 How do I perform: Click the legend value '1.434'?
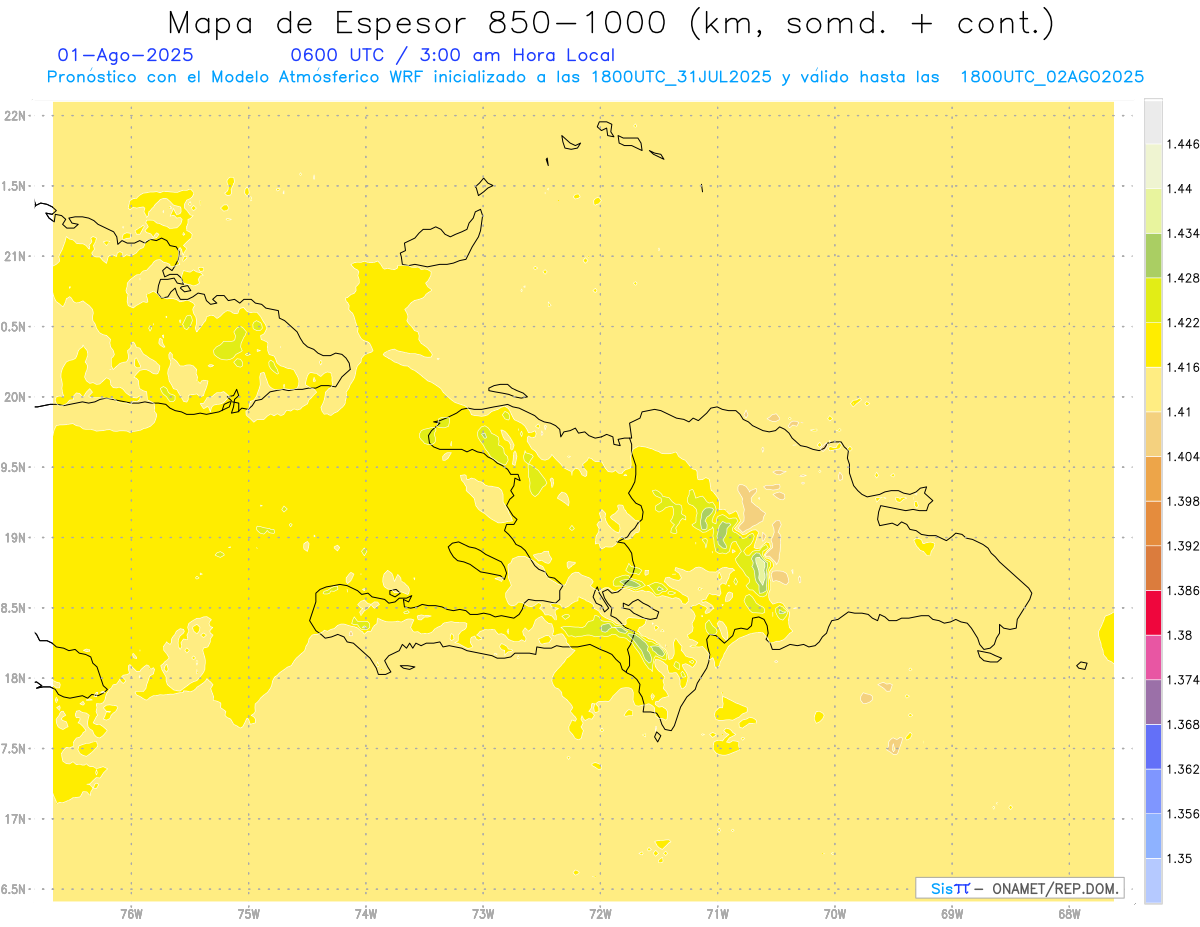click(1183, 233)
